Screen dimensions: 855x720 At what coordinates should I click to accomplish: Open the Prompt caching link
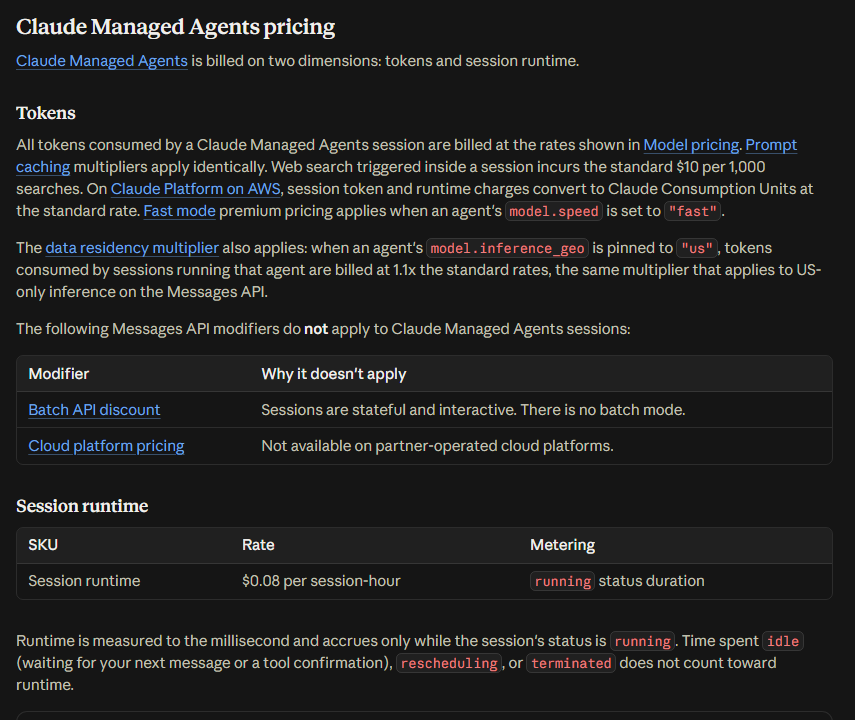(771, 145)
